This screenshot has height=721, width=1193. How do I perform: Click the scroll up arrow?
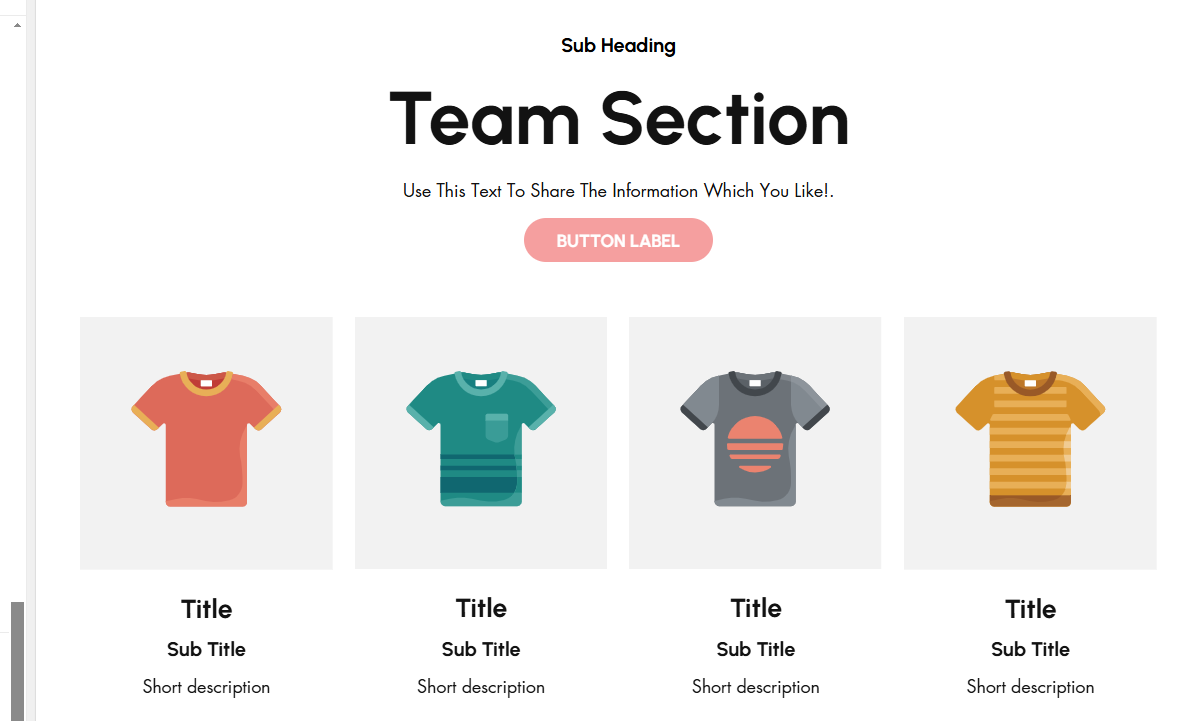pyautogui.click(x=17, y=24)
